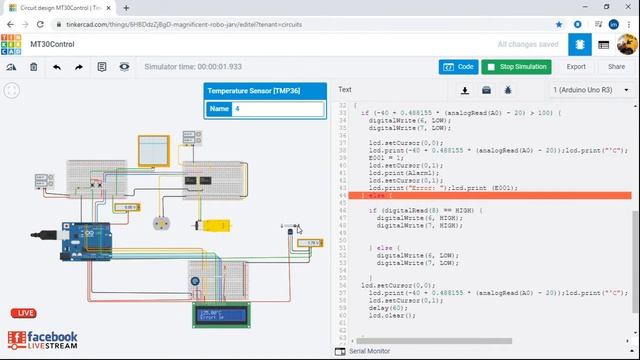Switch to component list view
The image size is (640, 360).
(604, 44)
